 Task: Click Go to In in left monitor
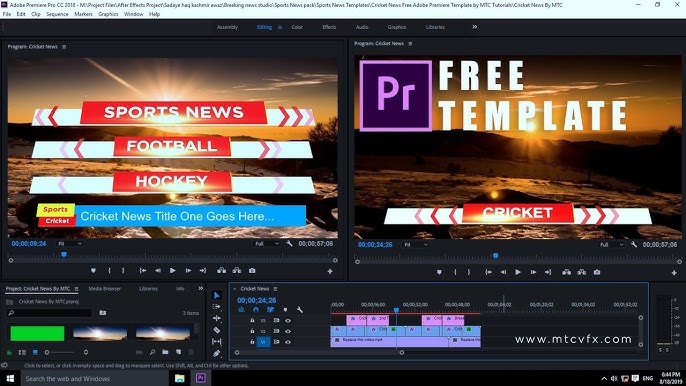click(x=143, y=271)
